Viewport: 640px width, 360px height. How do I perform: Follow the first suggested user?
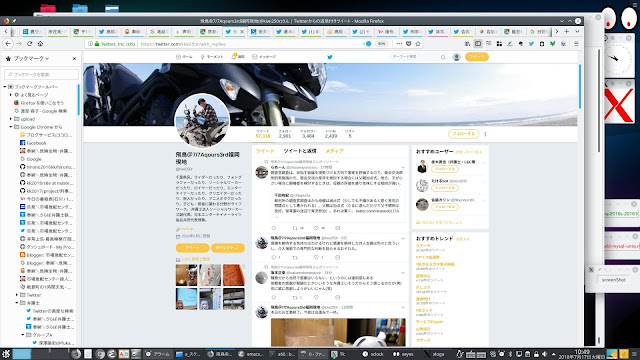[x=445, y=169]
